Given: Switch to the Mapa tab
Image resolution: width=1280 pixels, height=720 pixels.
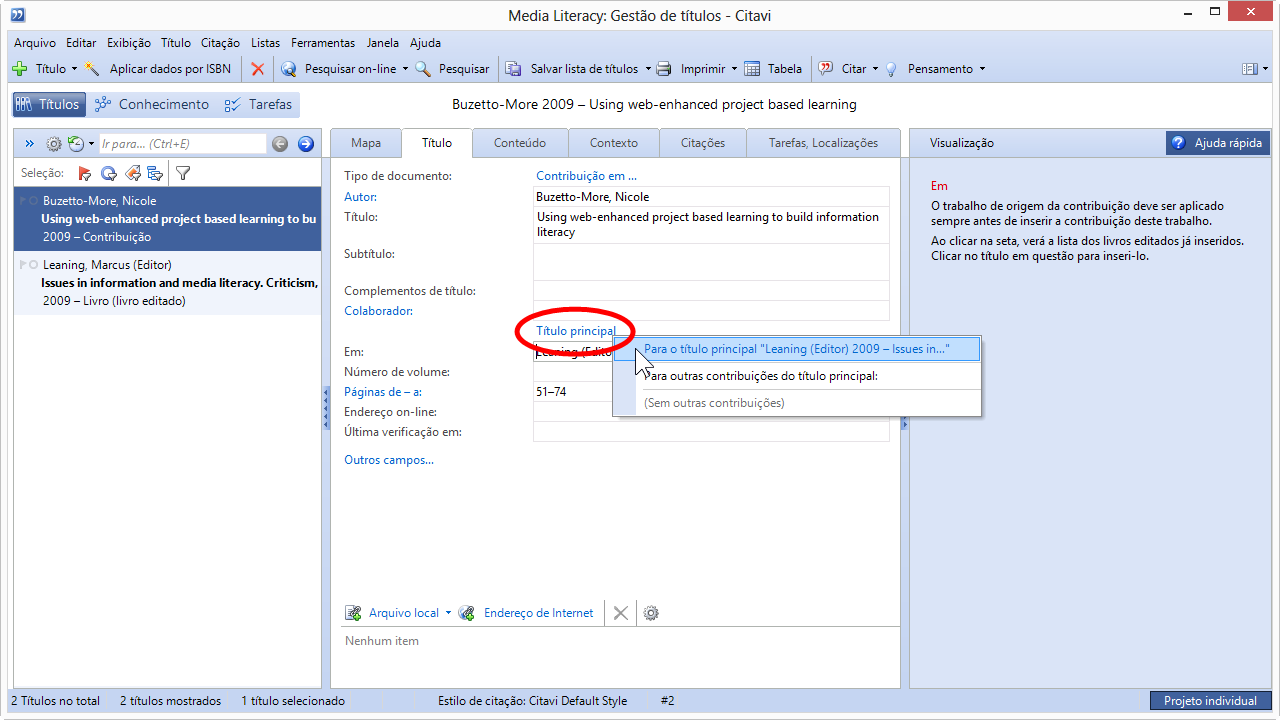Looking at the screenshot, I should tap(366, 143).
